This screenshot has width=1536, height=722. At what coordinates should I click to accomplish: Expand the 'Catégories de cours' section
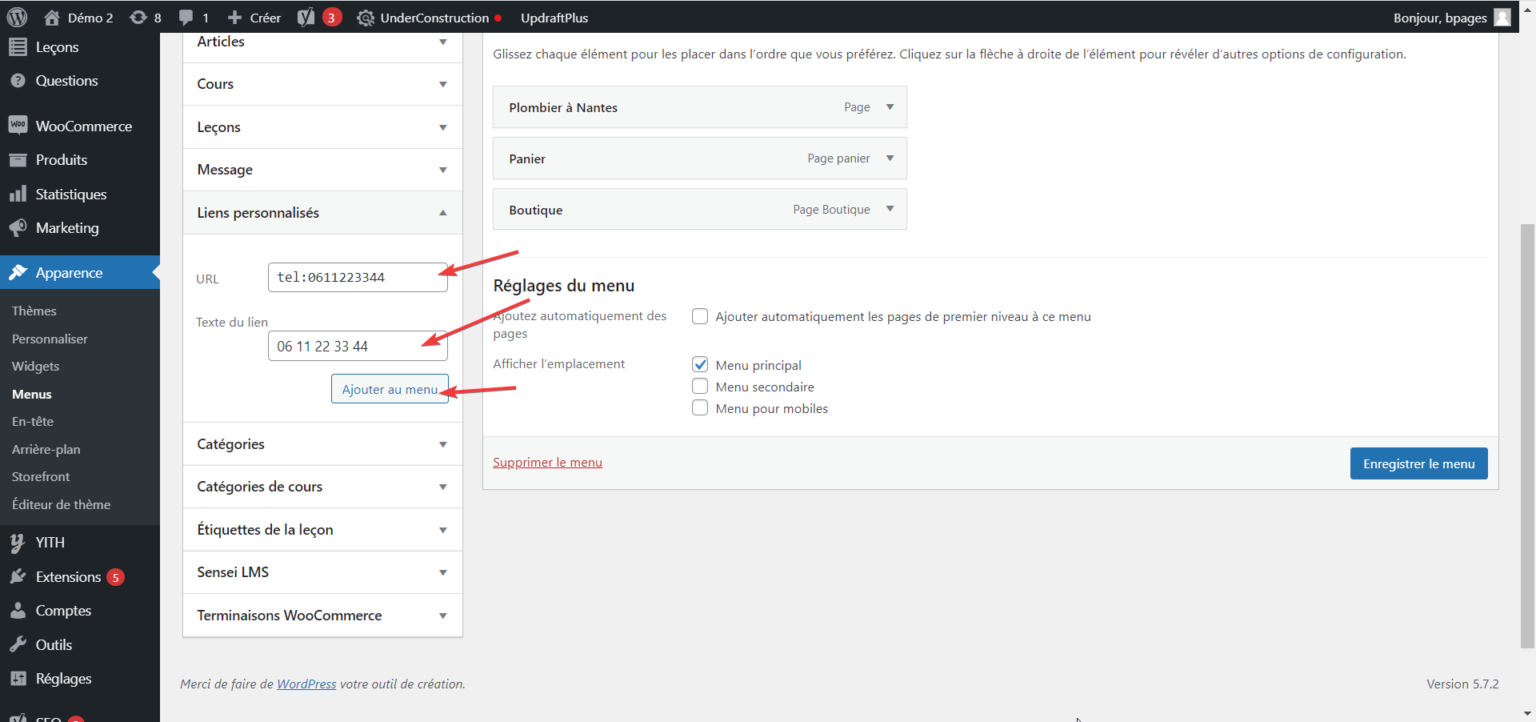pos(442,486)
